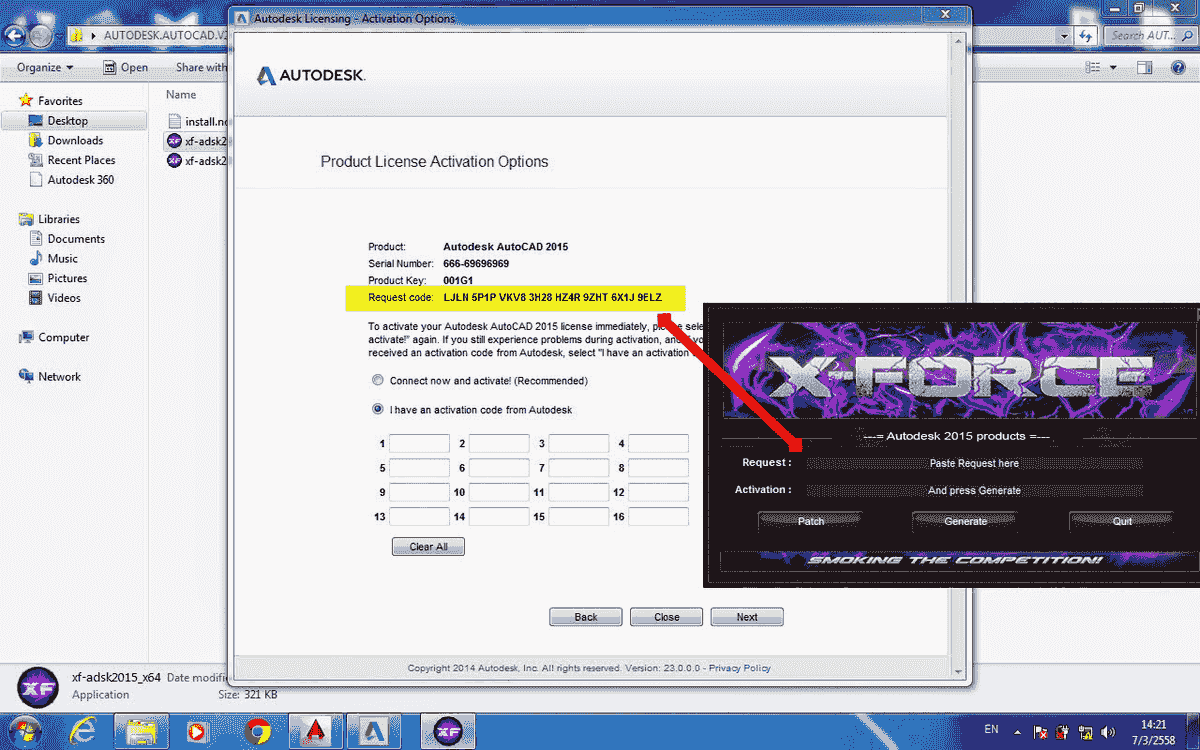Viewport: 1200px width, 750px height.
Task: Collapse the Libraries tree section
Action: pyautogui.click(x=14, y=219)
